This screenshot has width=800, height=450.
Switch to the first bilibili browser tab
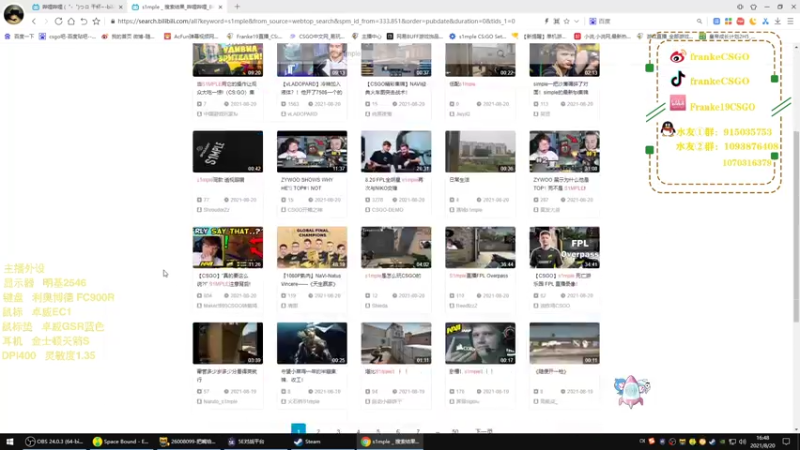(x=77, y=7)
